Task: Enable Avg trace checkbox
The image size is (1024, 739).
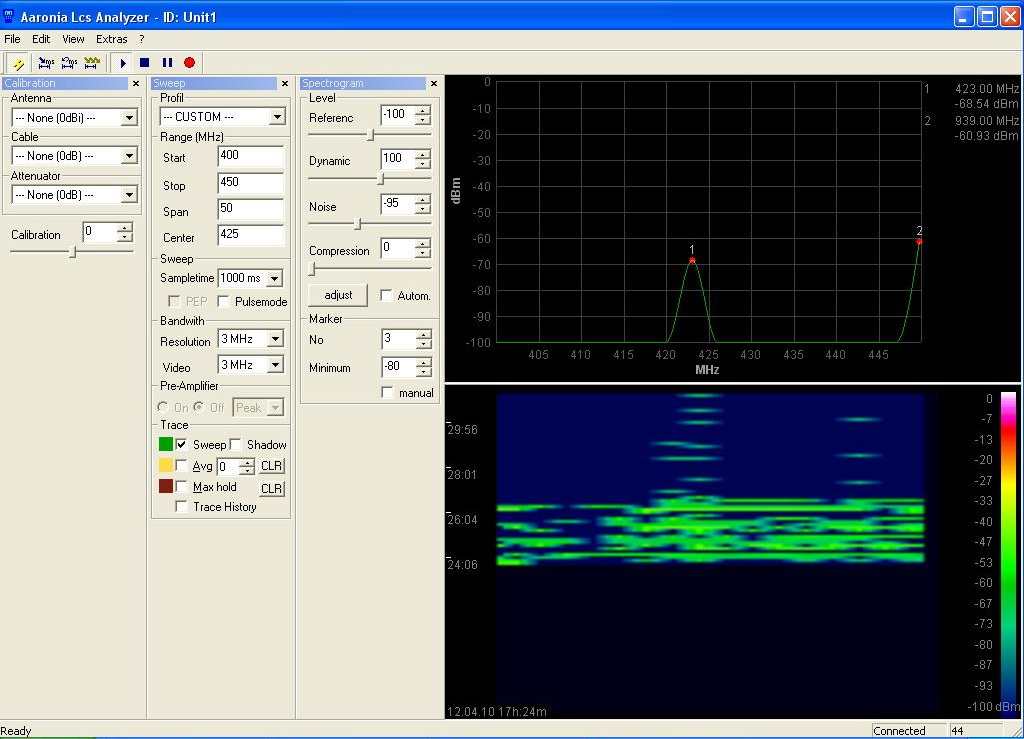Action: pos(182,465)
